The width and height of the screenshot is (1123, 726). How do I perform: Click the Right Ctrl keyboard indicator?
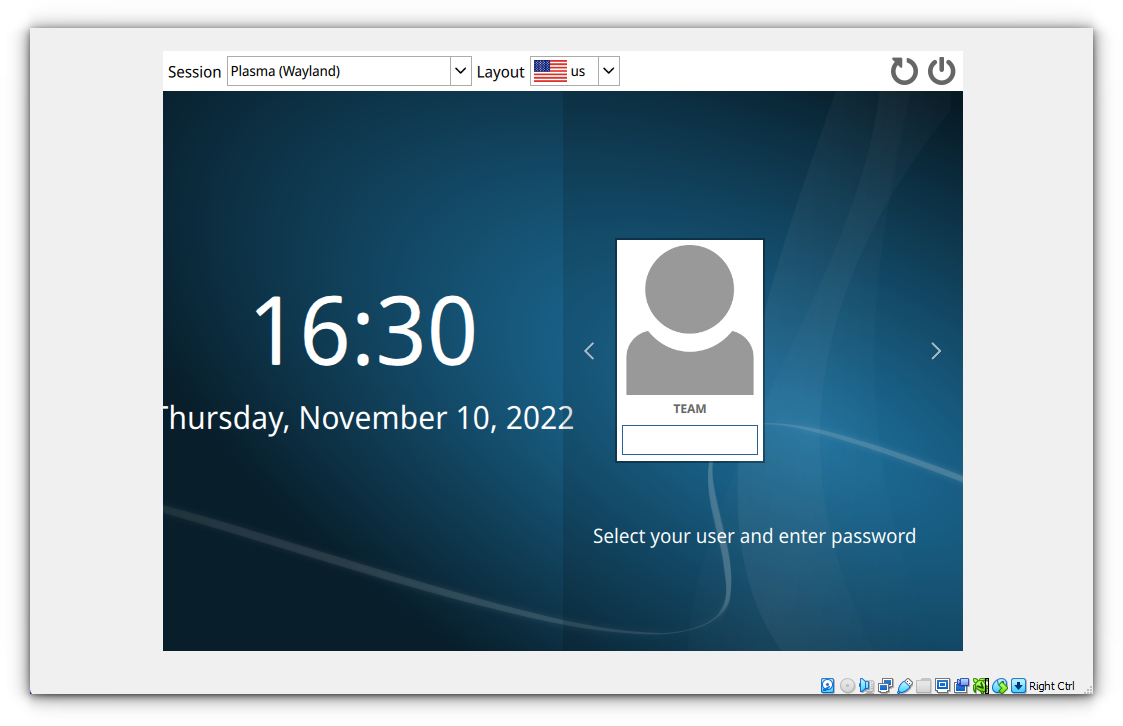(1050, 685)
